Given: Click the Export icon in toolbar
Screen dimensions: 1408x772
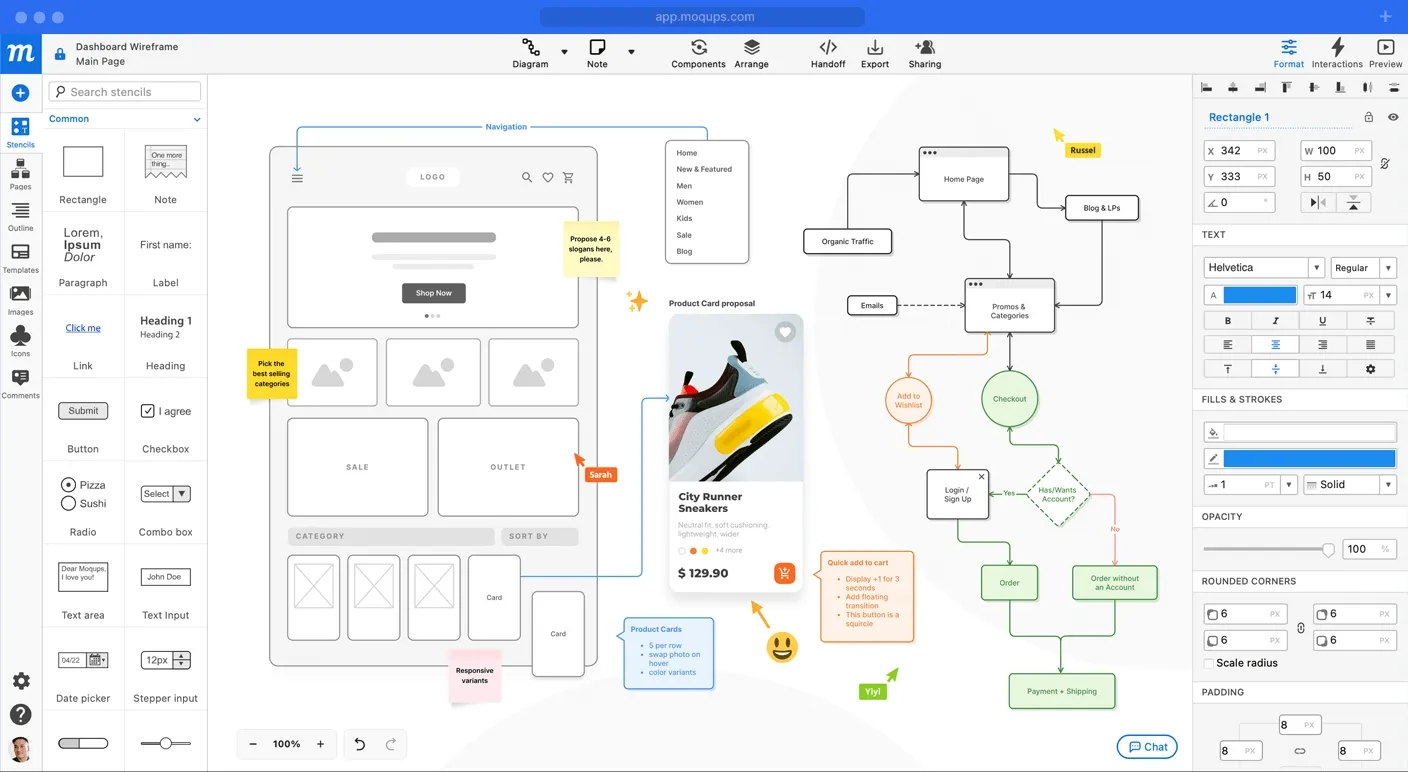Looking at the screenshot, I should point(874,54).
